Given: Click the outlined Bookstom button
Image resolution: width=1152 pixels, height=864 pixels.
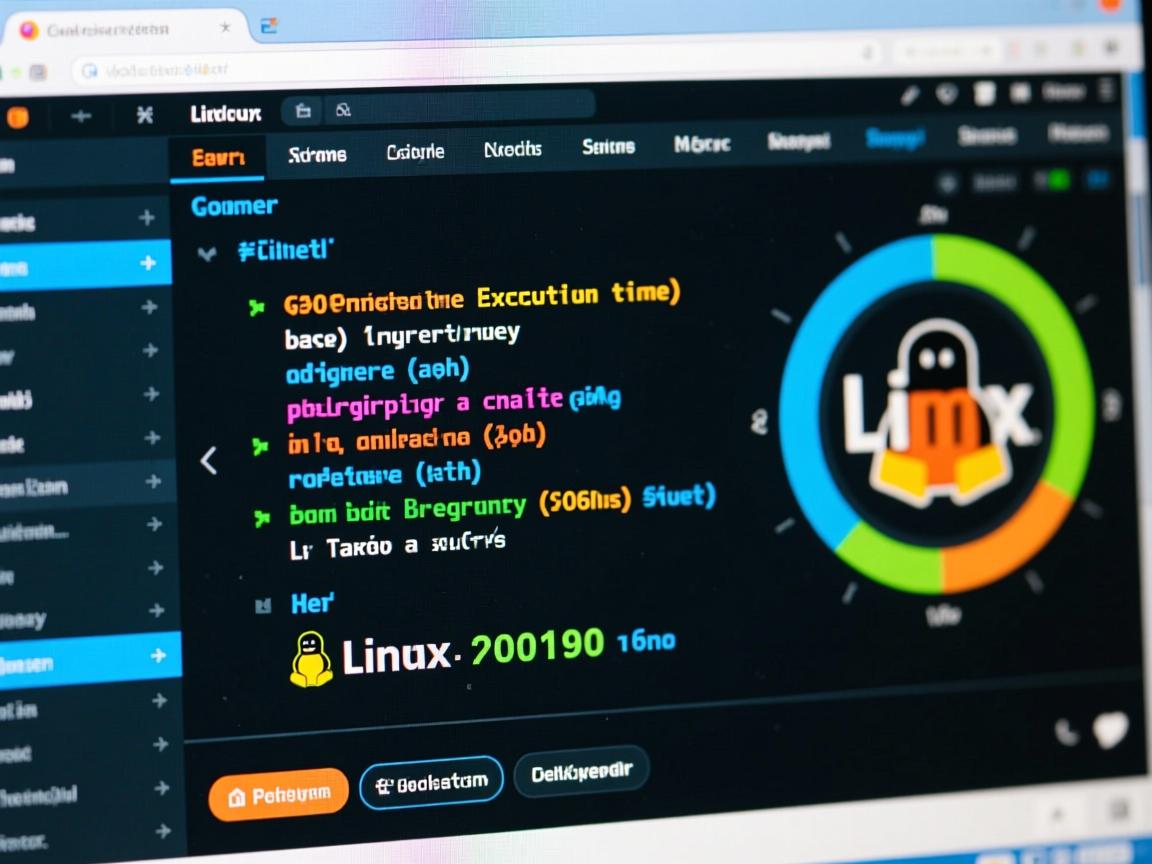Looking at the screenshot, I should (430, 783).
